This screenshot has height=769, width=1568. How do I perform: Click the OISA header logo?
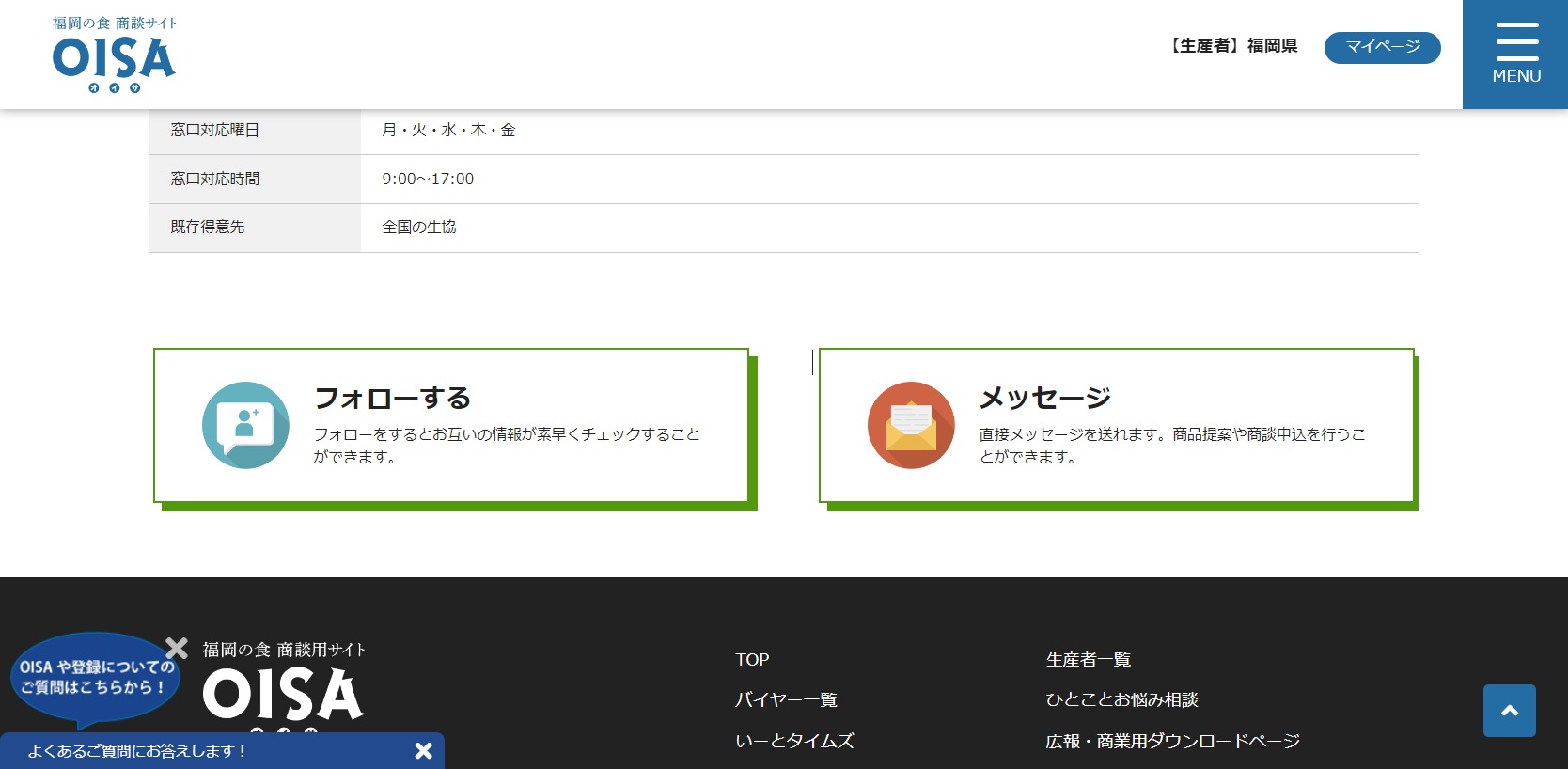[x=114, y=55]
